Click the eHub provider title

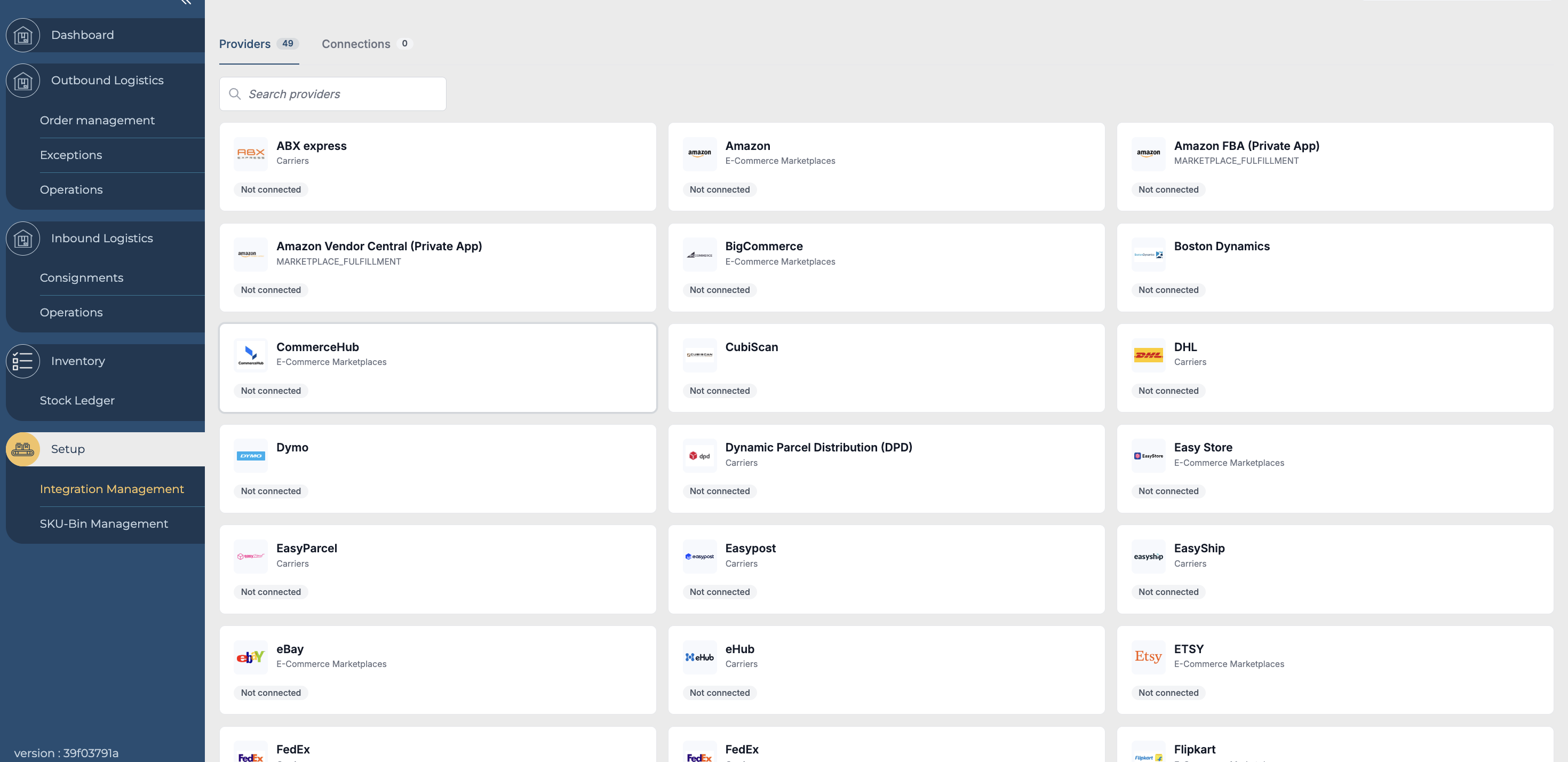click(x=739, y=649)
